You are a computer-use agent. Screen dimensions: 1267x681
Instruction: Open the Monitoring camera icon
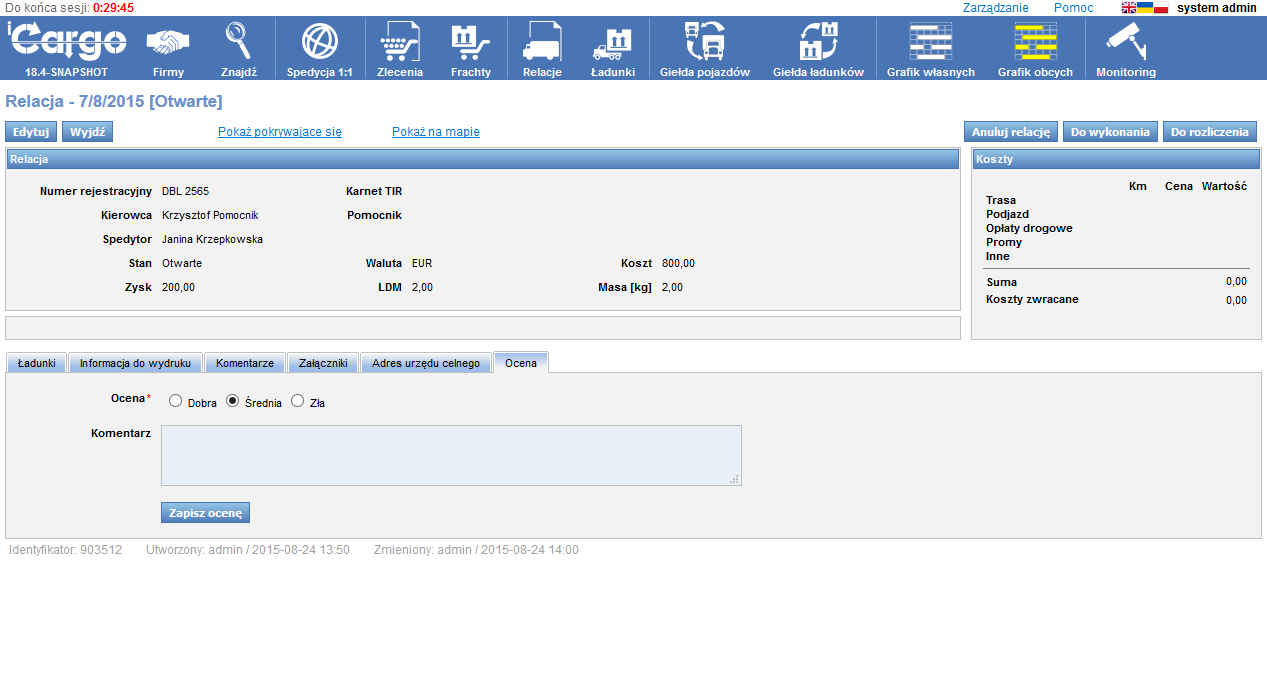[1125, 43]
